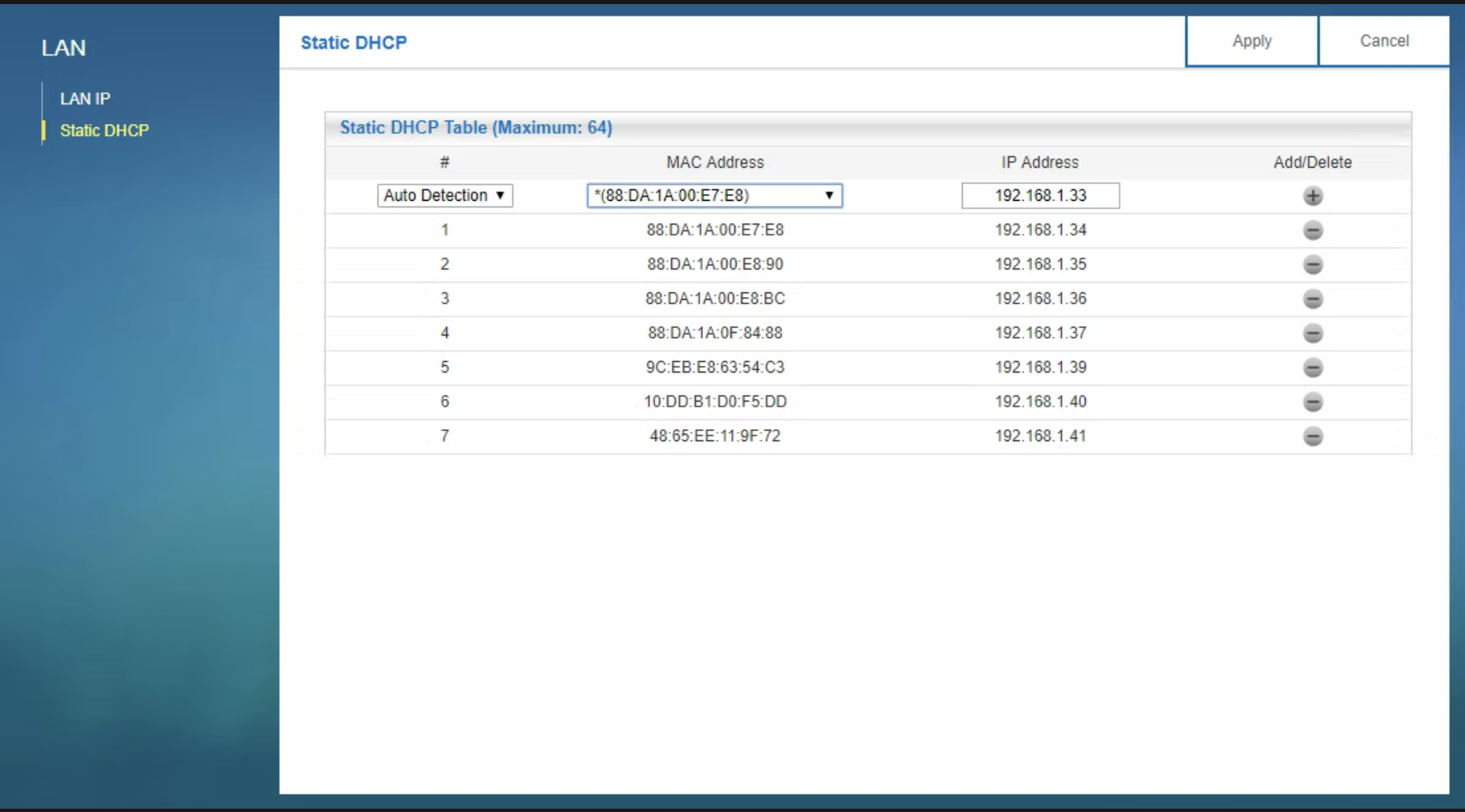Apply the Static DHCP changes

(1251, 40)
